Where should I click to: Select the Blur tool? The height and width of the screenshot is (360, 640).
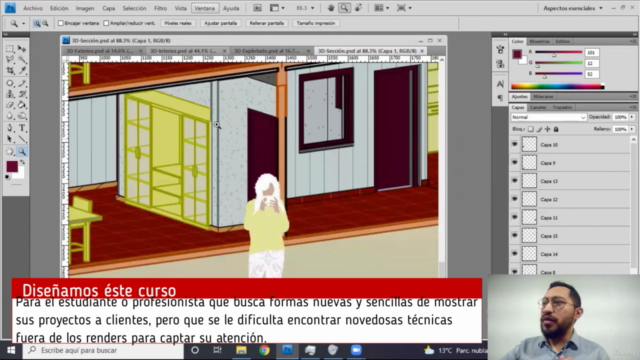10,116
